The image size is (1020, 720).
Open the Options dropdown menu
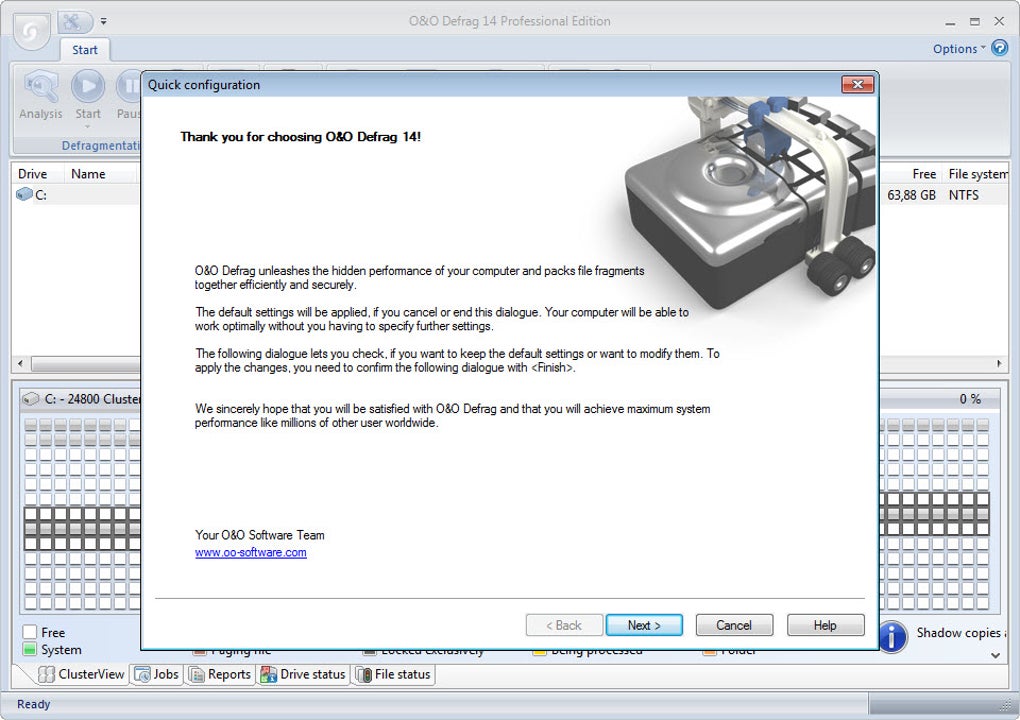pos(959,49)
